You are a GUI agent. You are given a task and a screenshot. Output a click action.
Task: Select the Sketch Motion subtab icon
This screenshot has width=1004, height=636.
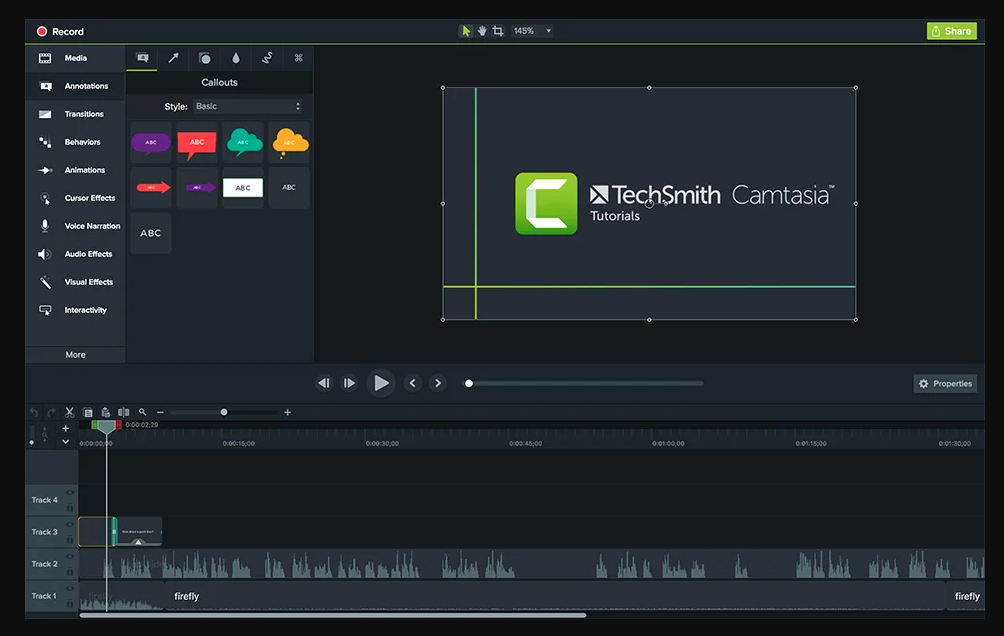[x=267, y=58]
